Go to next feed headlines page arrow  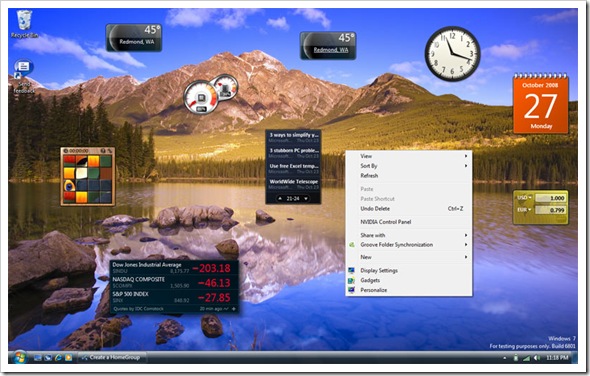306,198
